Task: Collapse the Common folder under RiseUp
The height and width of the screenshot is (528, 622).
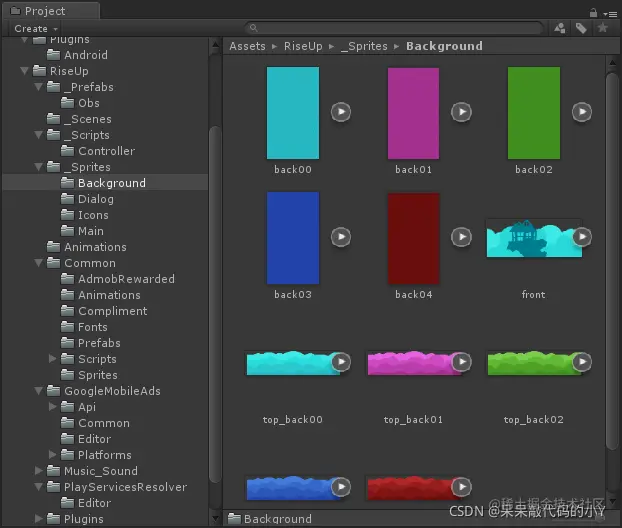Action: [x=38, y=263]
